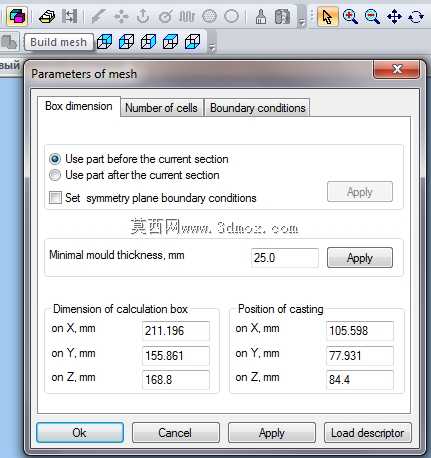
Task: Click the casting position Z field
Action: (360, 380)
